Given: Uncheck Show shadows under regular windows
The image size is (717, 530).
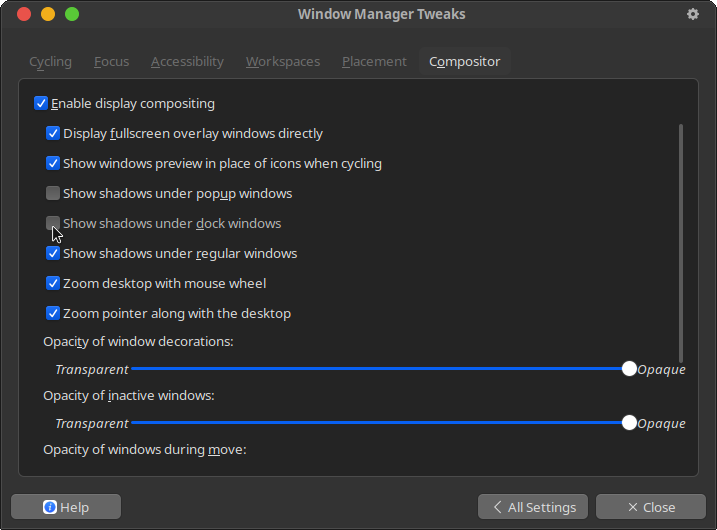Looking at the screenshot, I should click(53, 253).
